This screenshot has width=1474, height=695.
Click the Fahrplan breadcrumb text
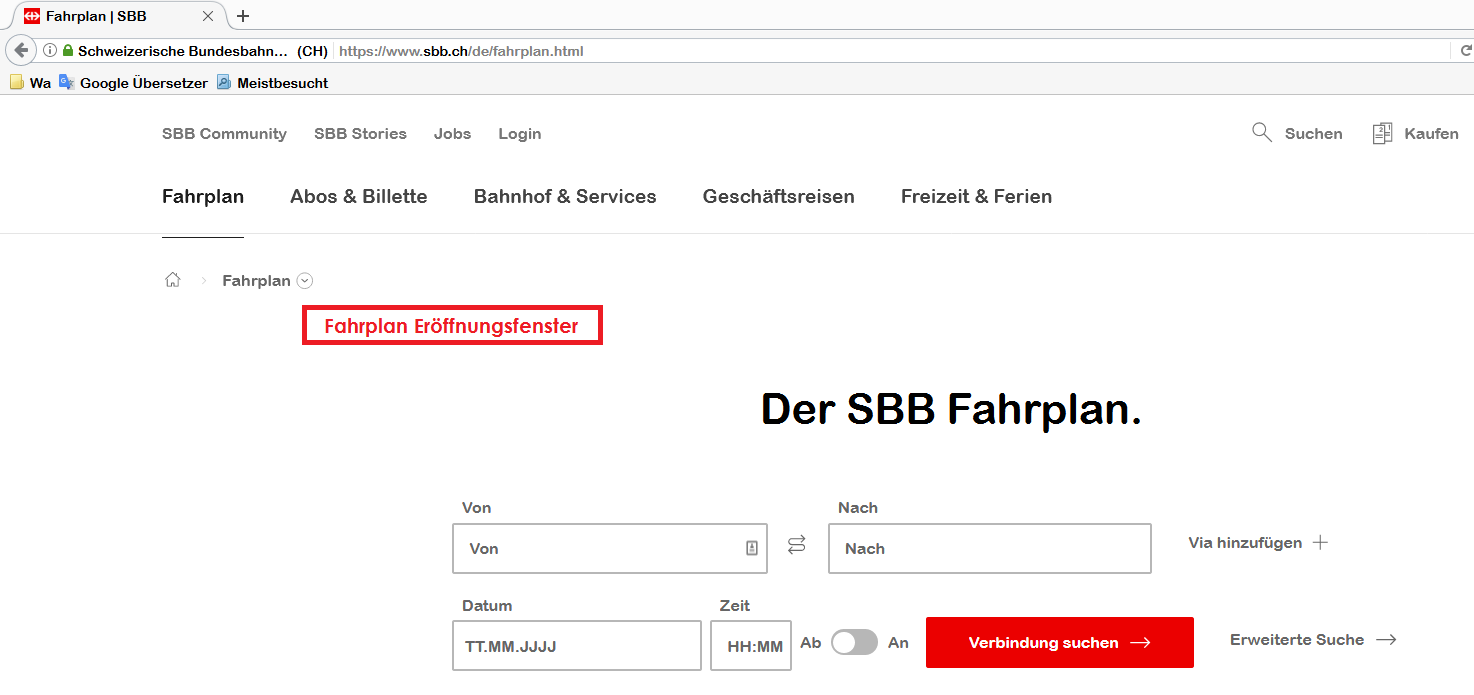coord(256,281)
